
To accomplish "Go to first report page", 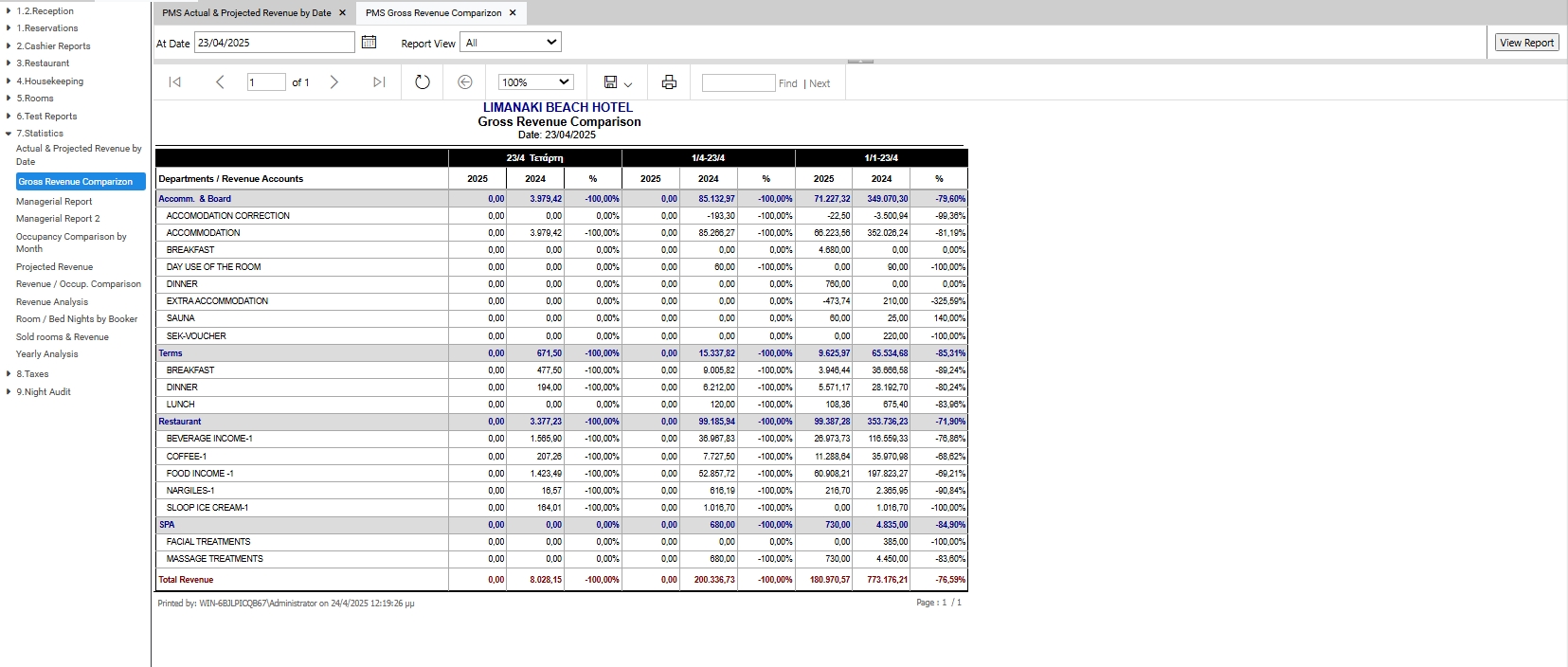I will coord(175,82).
